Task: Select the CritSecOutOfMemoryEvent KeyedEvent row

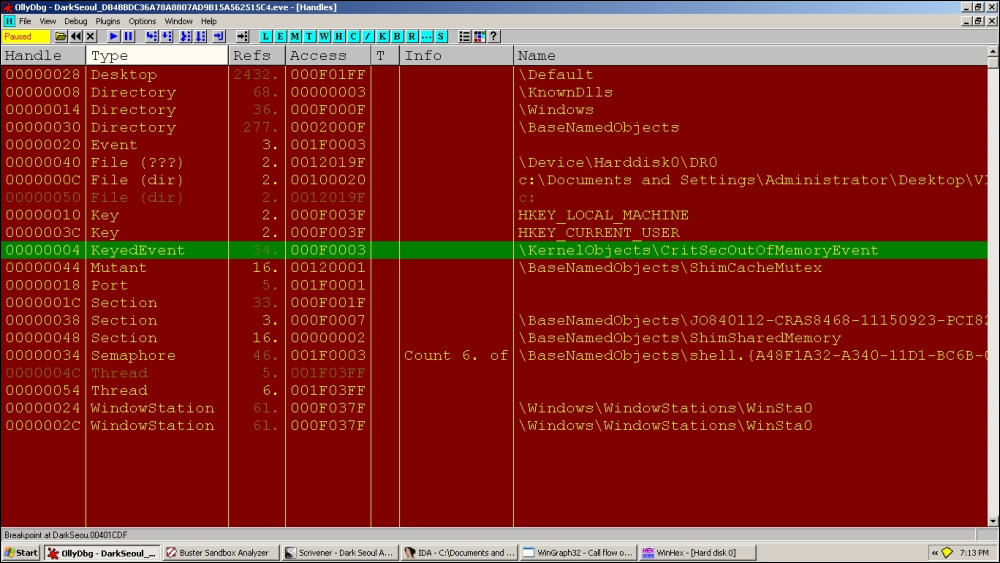Action: pos(494,250)
